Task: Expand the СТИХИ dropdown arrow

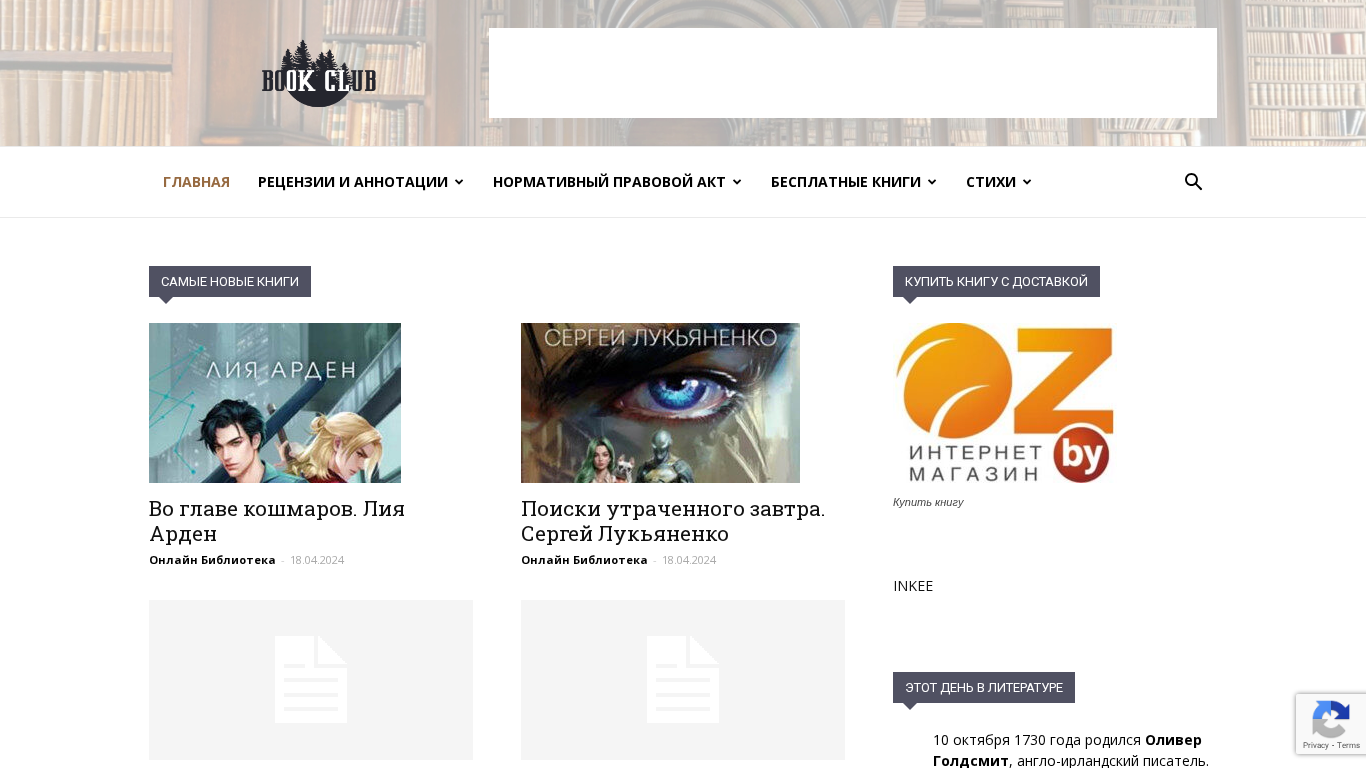Action: pyautogui.click(x=1027, y=182)
